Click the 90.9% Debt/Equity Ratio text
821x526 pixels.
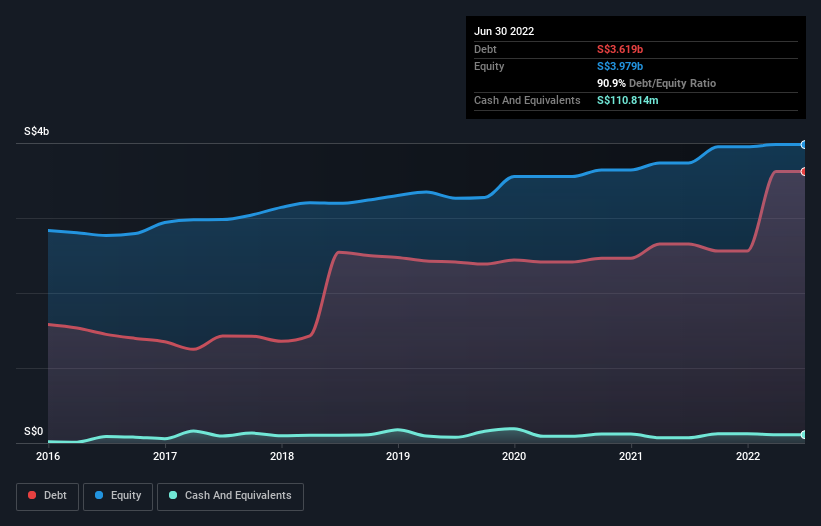click(x=656, y=83)
